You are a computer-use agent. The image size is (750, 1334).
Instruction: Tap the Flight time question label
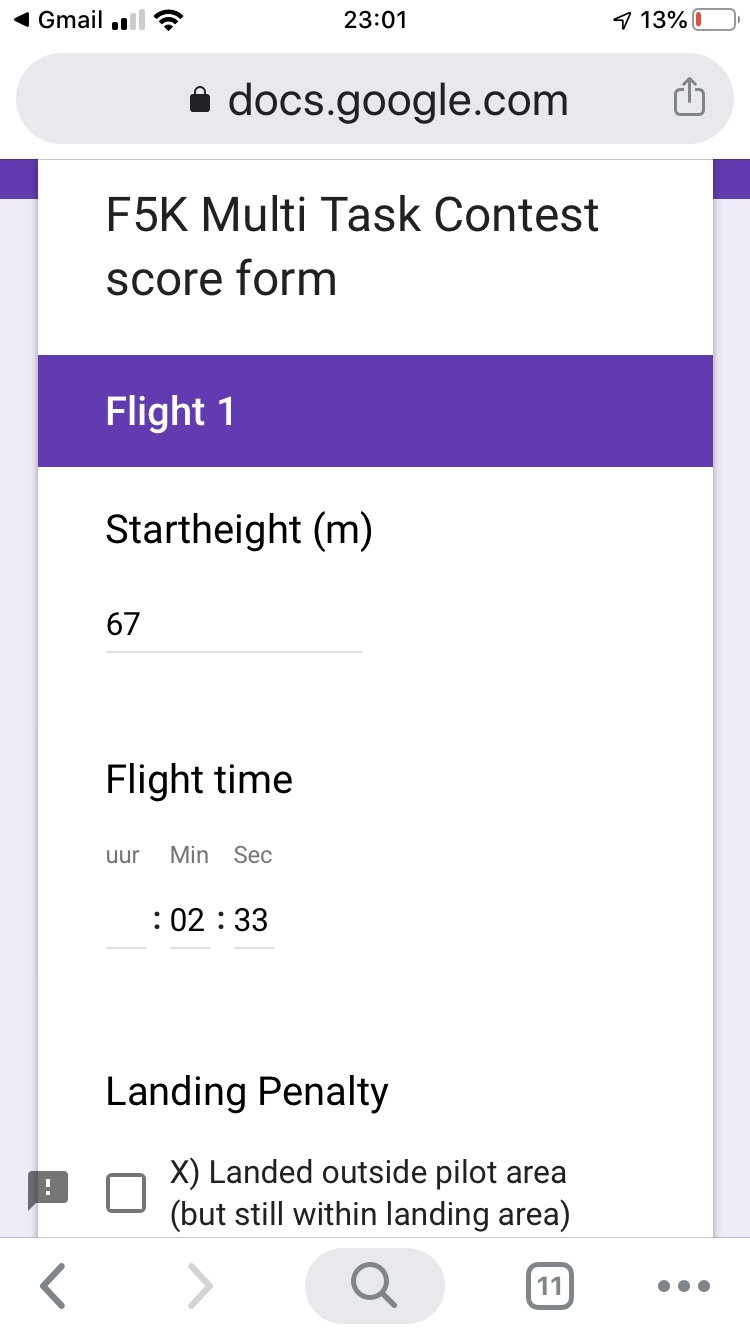tap(199, 780)
